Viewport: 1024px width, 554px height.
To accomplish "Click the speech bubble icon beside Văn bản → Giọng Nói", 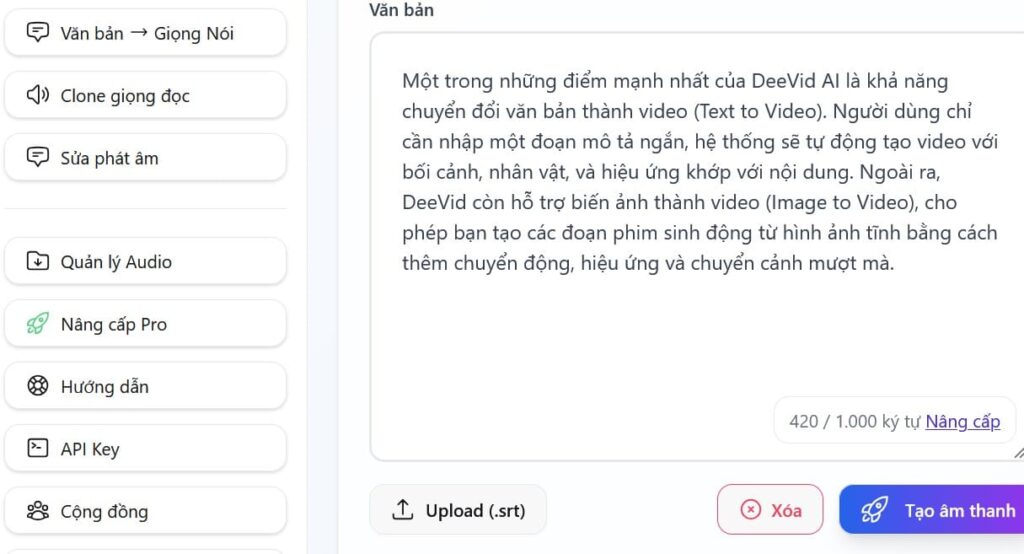I will (38, 33).
